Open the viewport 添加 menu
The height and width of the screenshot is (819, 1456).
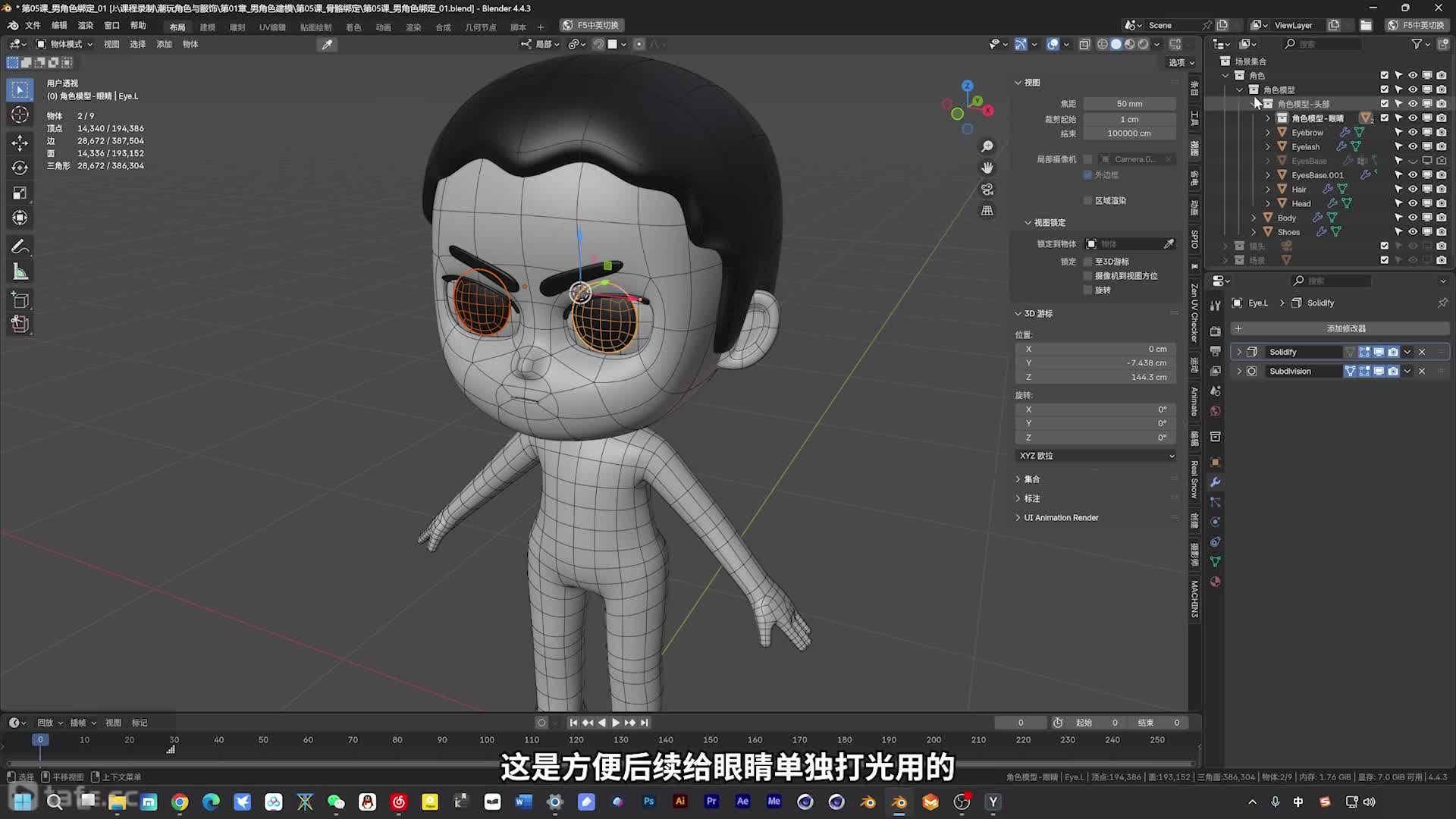164,45
